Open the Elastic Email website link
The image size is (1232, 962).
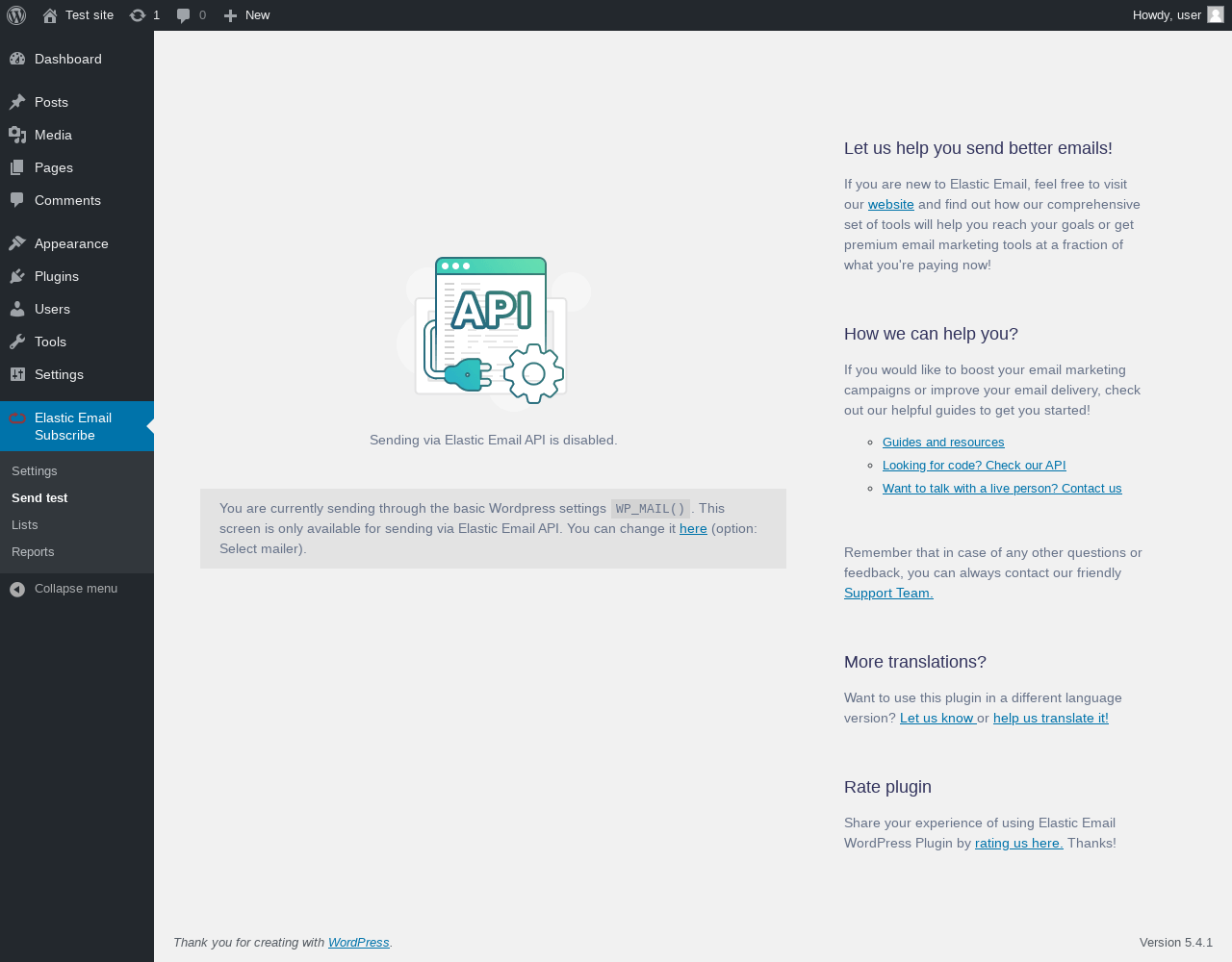891,204
